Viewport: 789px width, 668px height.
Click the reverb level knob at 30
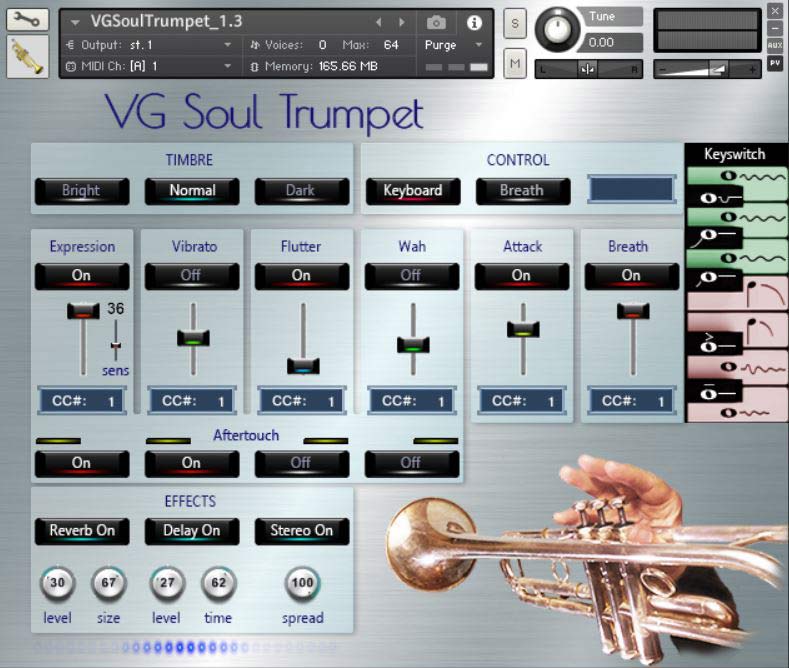(x=57, y=583)
